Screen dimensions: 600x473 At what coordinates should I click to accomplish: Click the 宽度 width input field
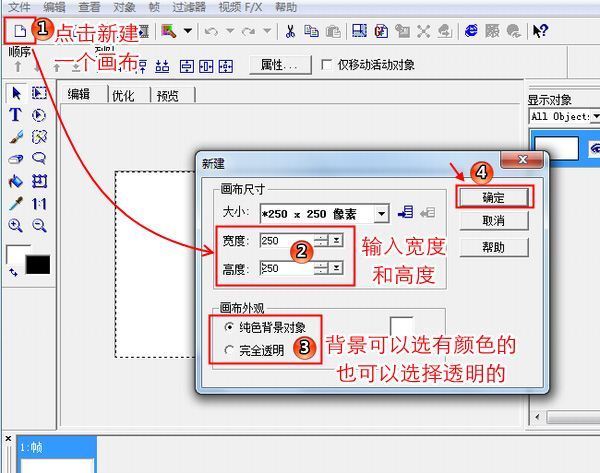(x=287, y=240)
